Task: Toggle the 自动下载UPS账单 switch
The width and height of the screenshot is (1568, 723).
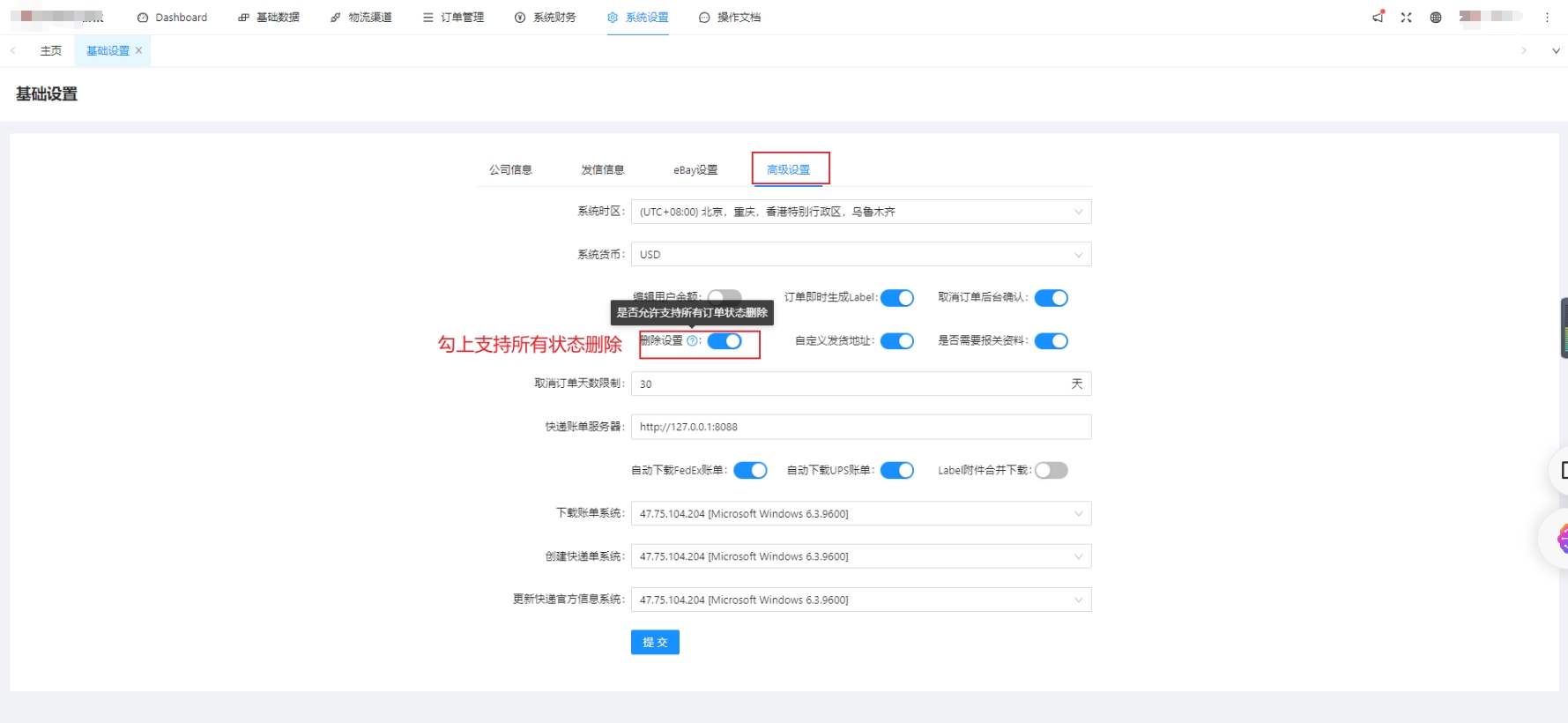Action: (x=897, y=471)
